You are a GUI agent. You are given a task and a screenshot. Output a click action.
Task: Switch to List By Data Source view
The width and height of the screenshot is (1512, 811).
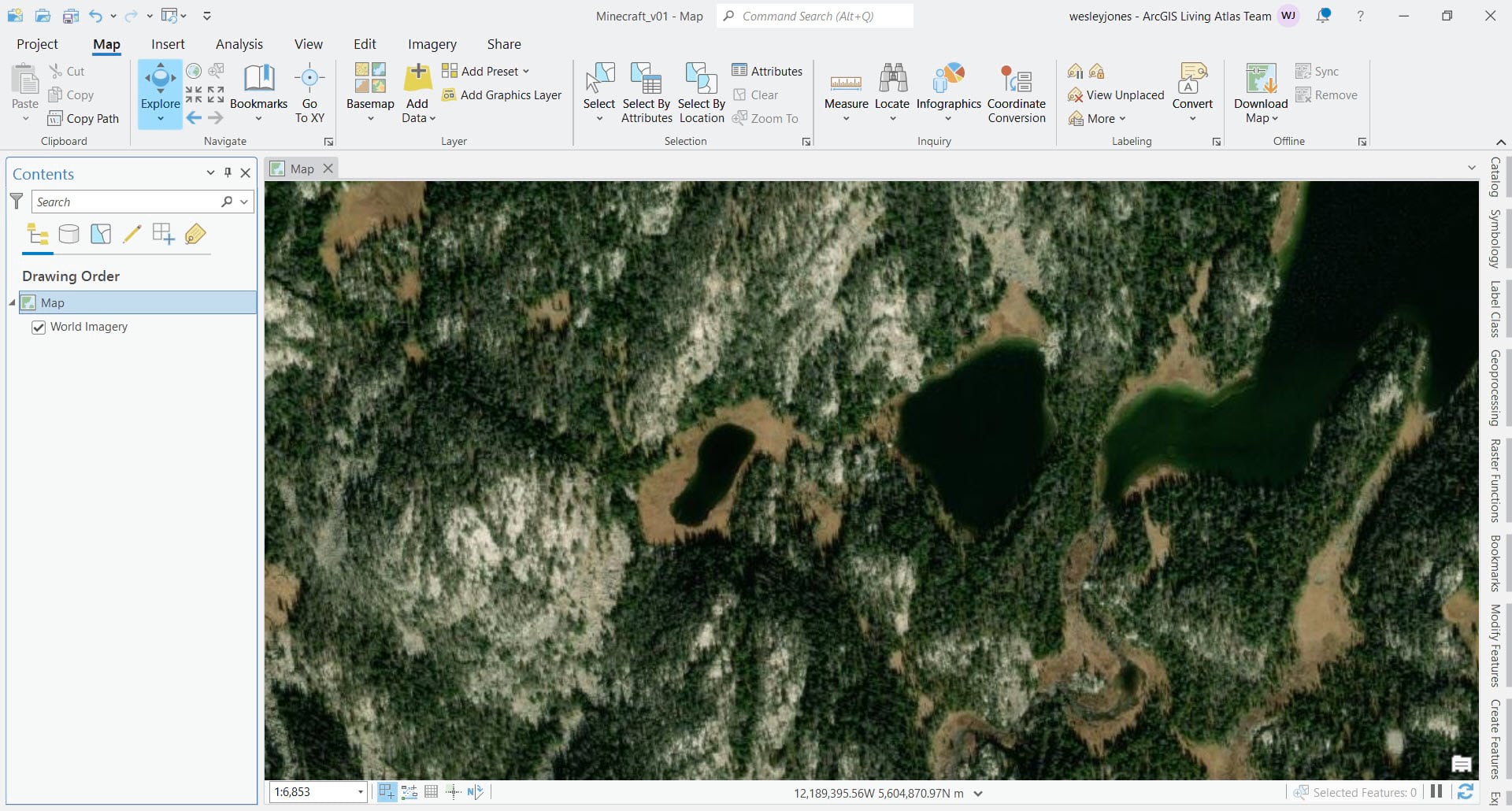(69, 234)
